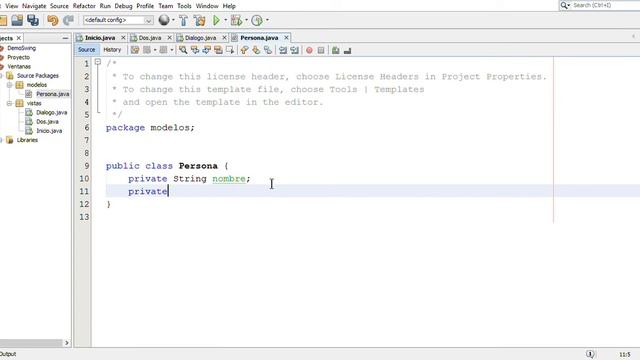Open the Window menu
640x360 pixels.
point(207,6)
